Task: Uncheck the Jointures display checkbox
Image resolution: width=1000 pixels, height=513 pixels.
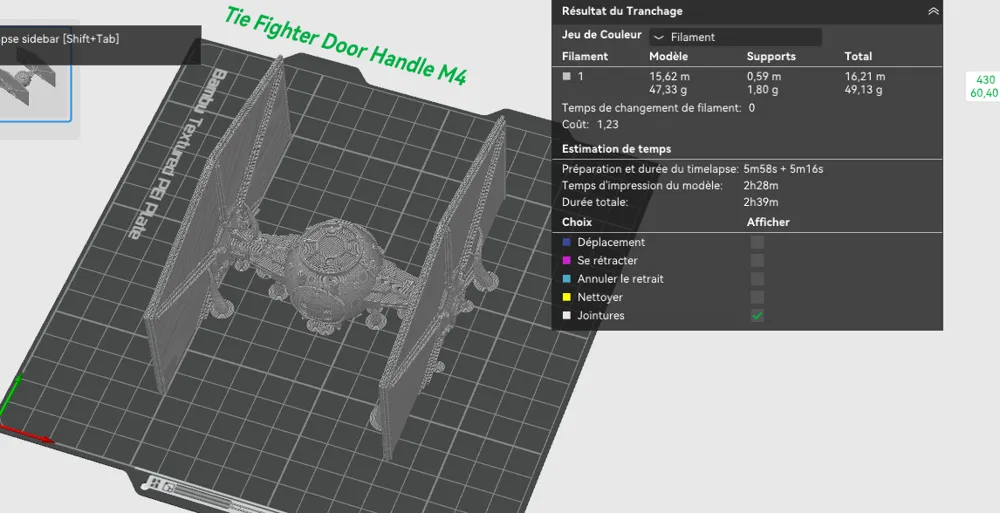Action: point(757,315)
